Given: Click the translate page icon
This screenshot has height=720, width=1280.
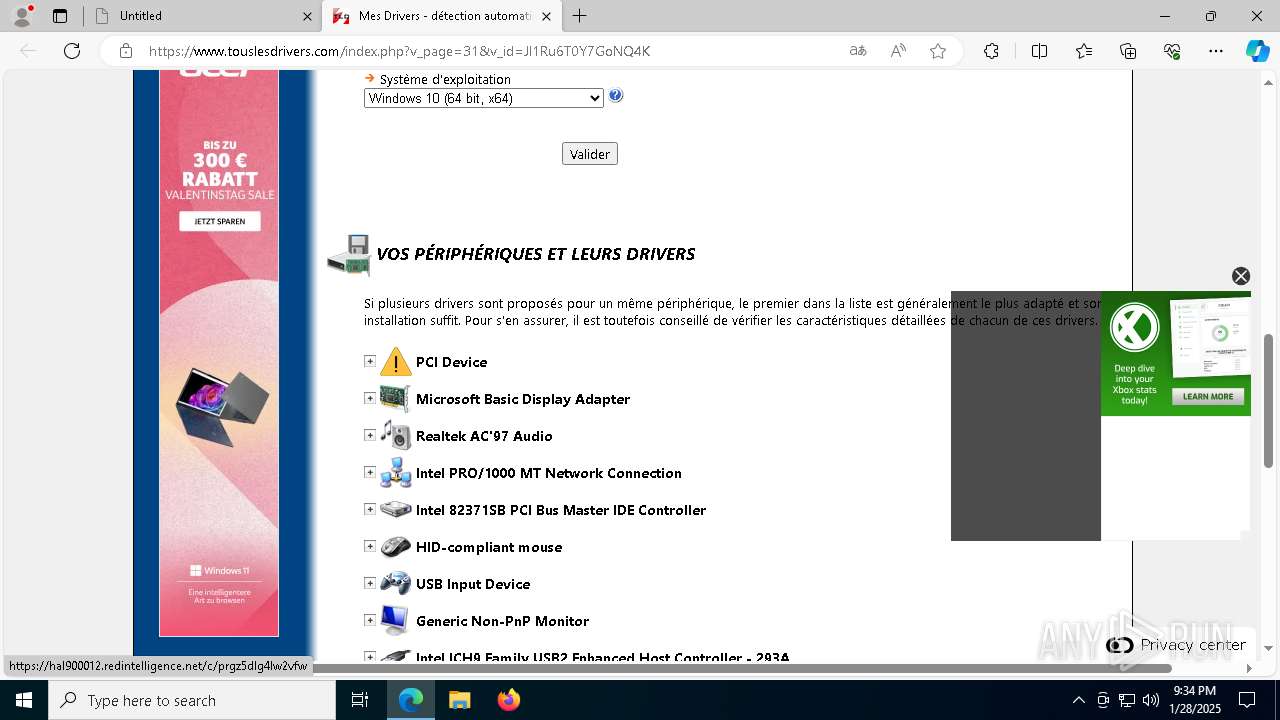Looking at the screenshot, I should pyautogui.click(x=858, y=51).
